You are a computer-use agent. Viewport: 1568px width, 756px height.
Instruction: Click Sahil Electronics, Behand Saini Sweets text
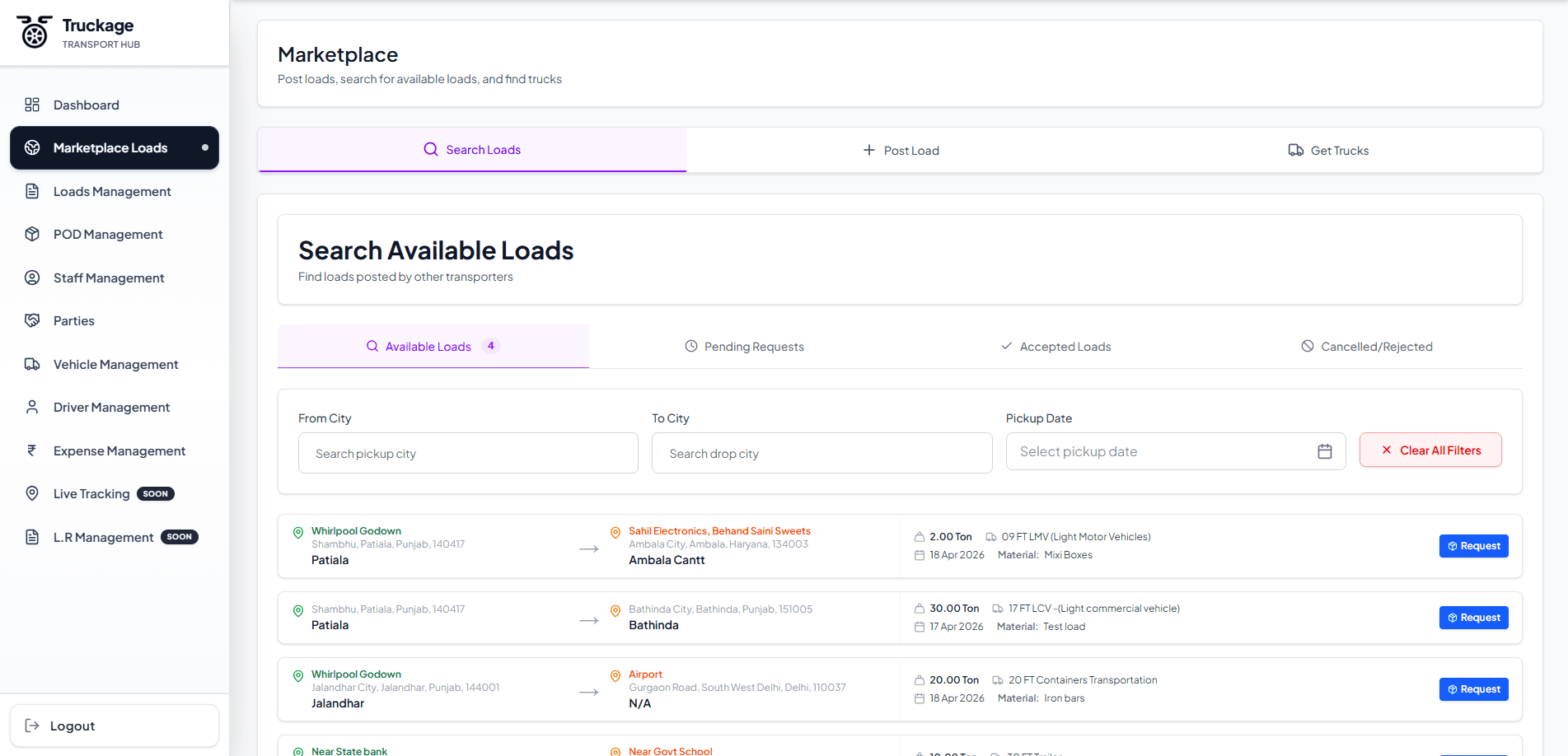click(719, 531)
